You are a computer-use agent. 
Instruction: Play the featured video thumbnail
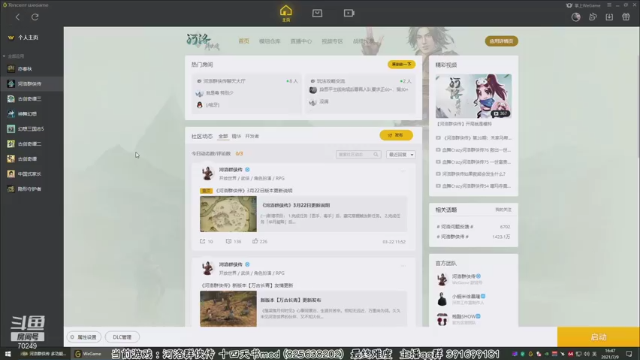tap(473, 96)
